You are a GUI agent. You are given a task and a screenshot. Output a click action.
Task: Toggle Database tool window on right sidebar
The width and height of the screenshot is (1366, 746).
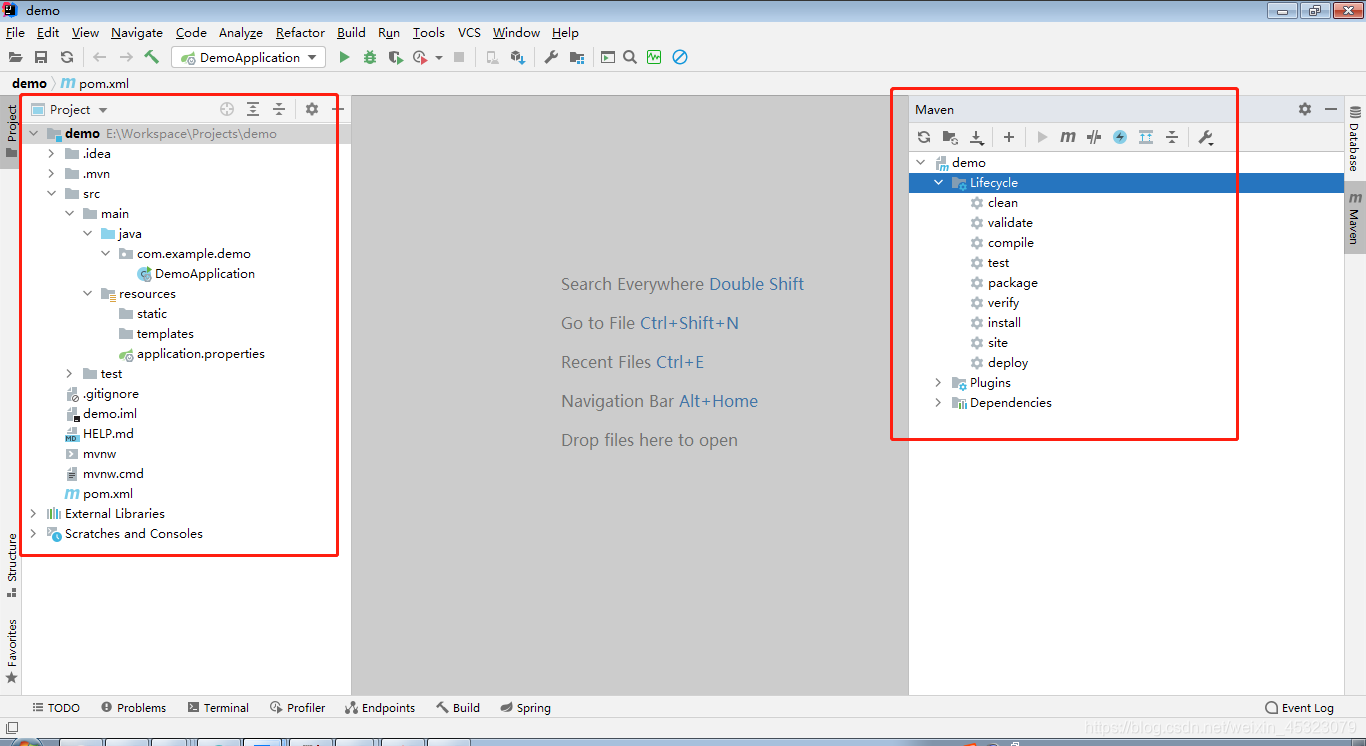[1354, 139]
